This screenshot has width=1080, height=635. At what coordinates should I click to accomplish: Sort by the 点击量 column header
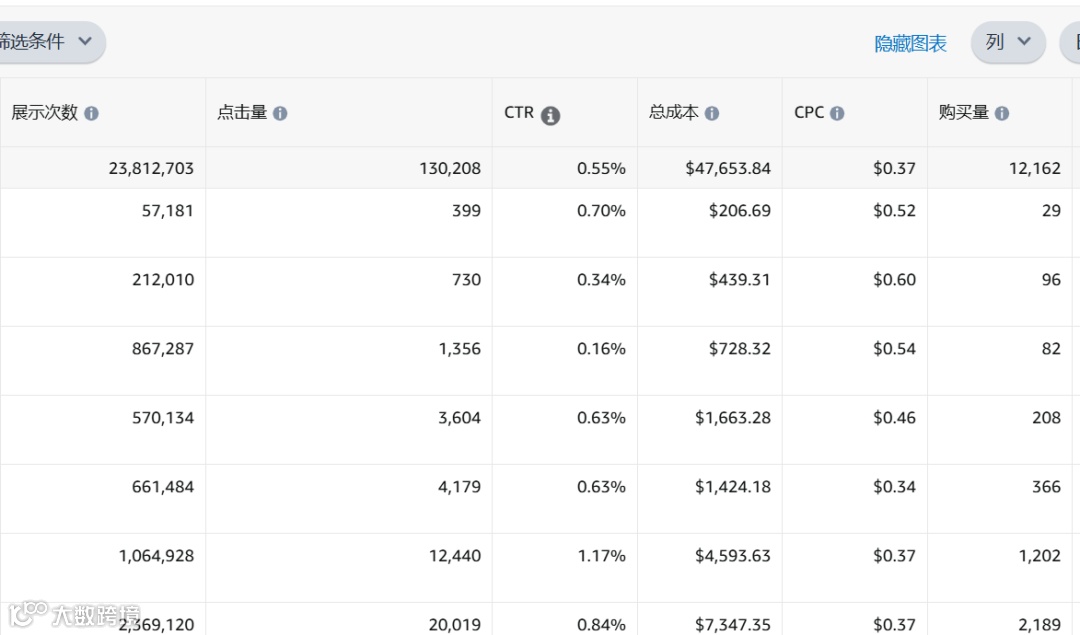(x=242, y=113)
